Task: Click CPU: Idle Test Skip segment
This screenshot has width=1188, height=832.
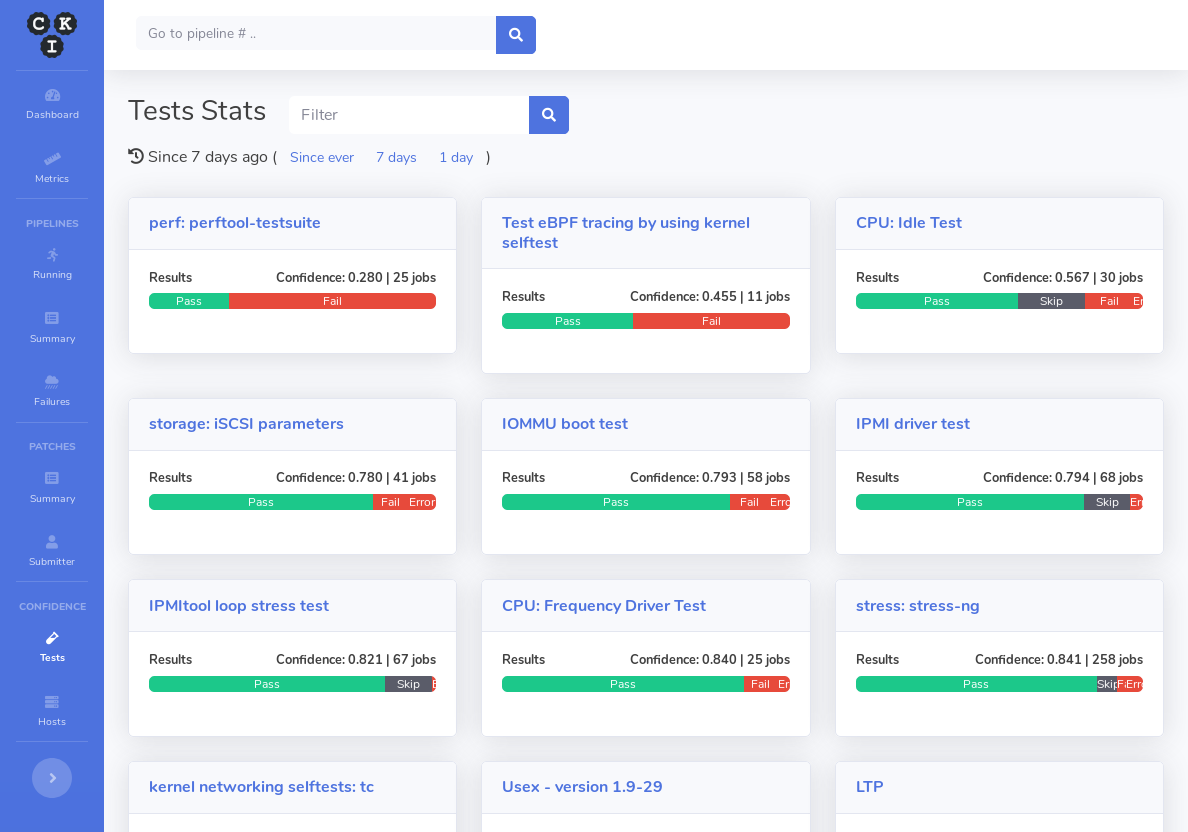Action: [1051, 301]
